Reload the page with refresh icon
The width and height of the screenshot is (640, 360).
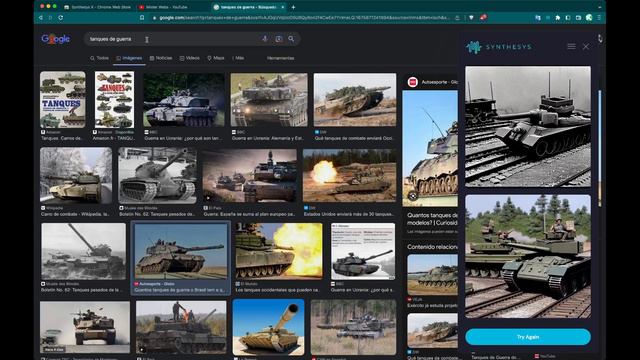60,18
